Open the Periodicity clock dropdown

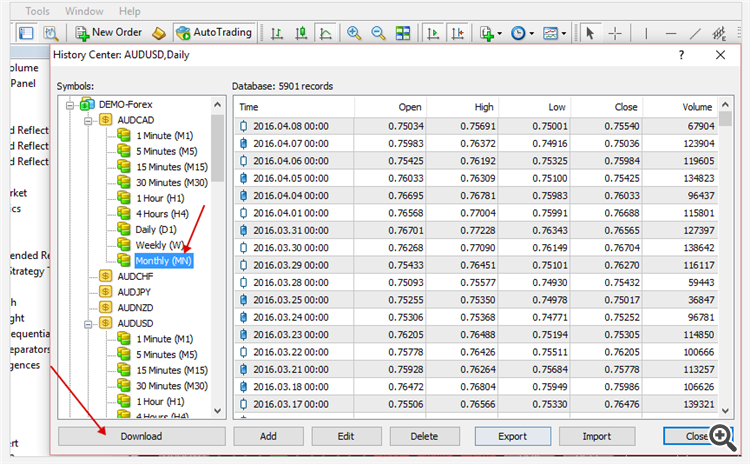[521, 33]
